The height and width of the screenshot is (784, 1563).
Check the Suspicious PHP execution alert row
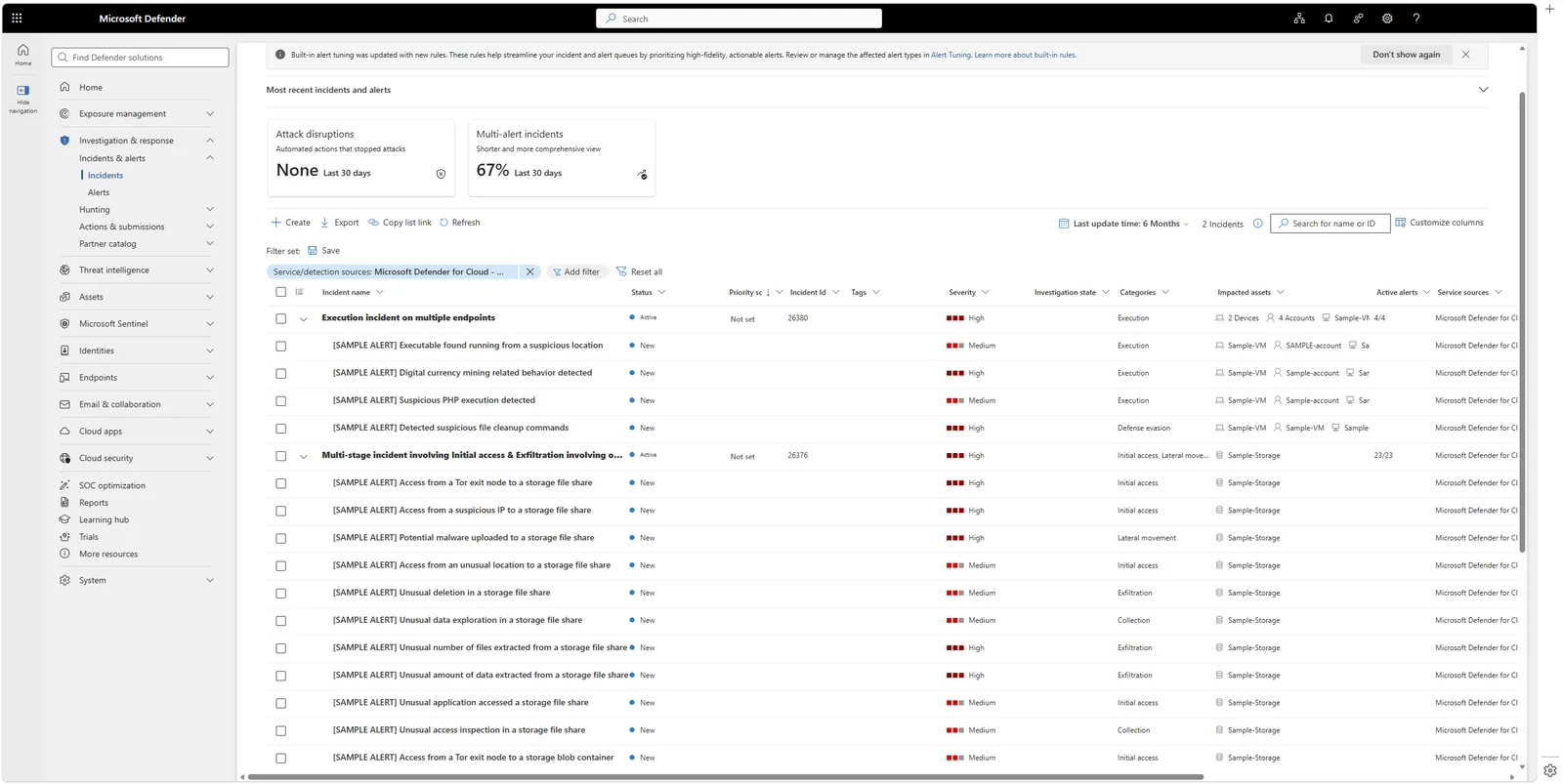[x=281, y=400]
